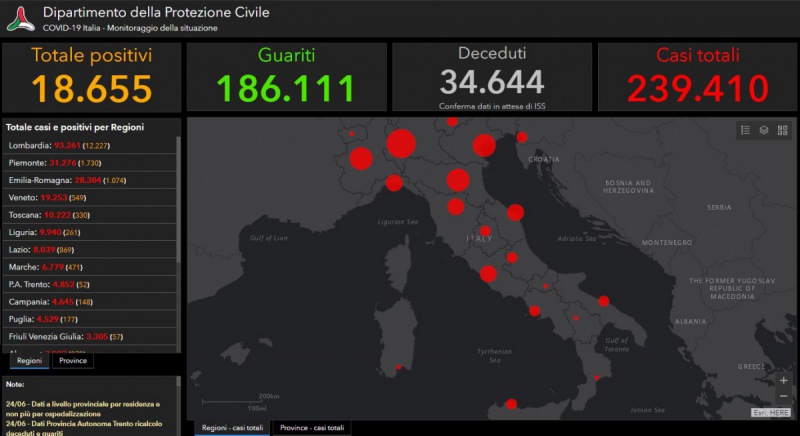This screenshot has height=436, width=800.
Task: Click the Esri, HERE attribution link
Action: click(x=772, y=412)
